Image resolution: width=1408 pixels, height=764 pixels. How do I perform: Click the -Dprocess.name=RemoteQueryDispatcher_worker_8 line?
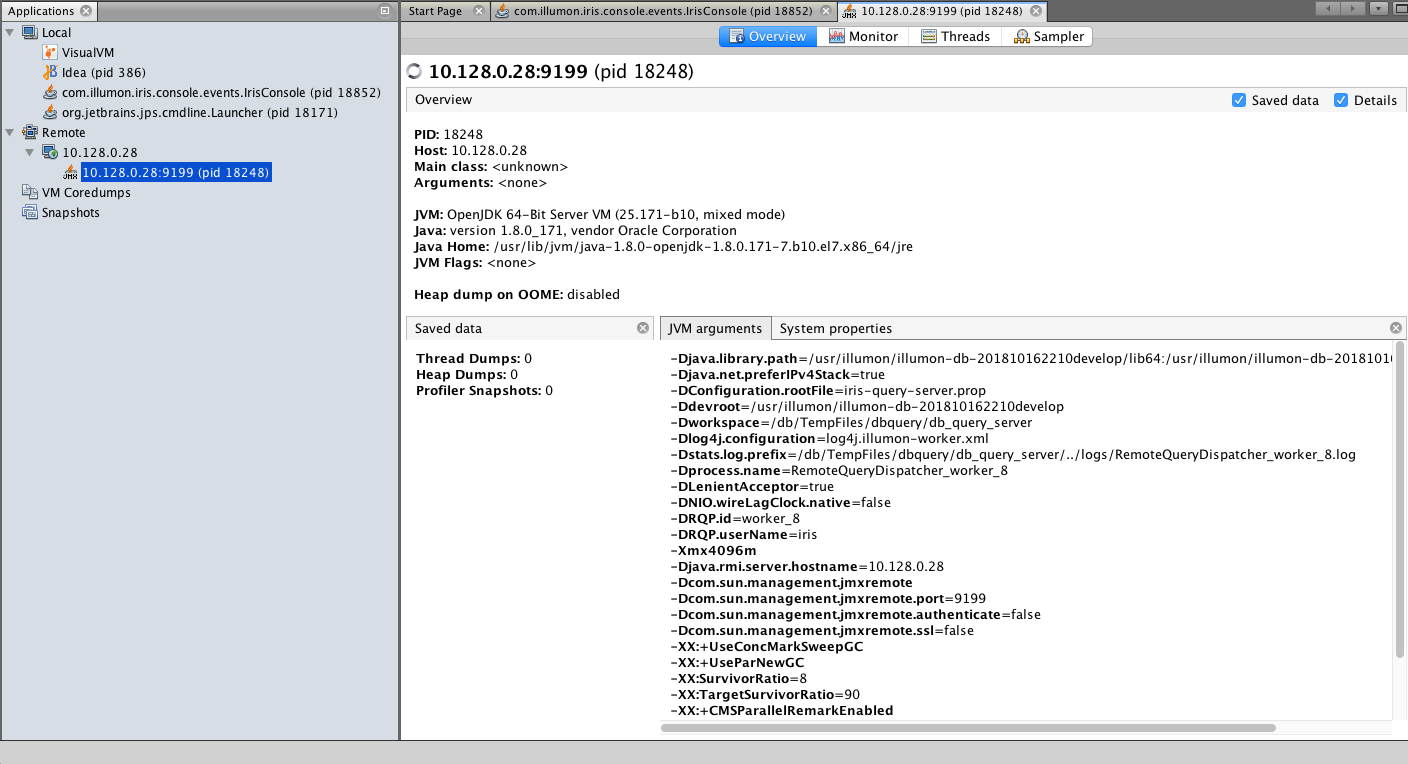(838, 470)
